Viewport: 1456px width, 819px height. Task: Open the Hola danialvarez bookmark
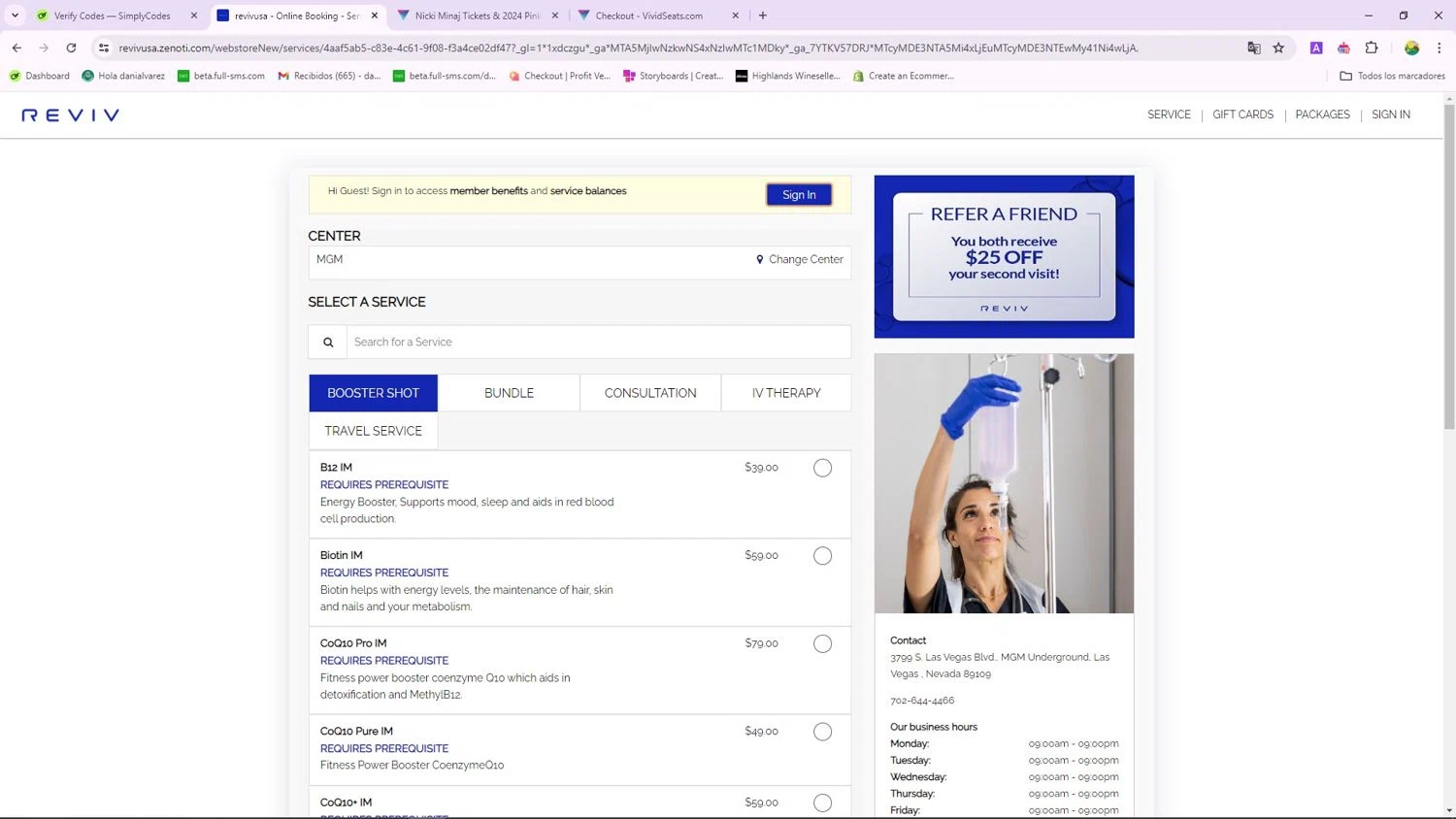click(x=123, y=76)
